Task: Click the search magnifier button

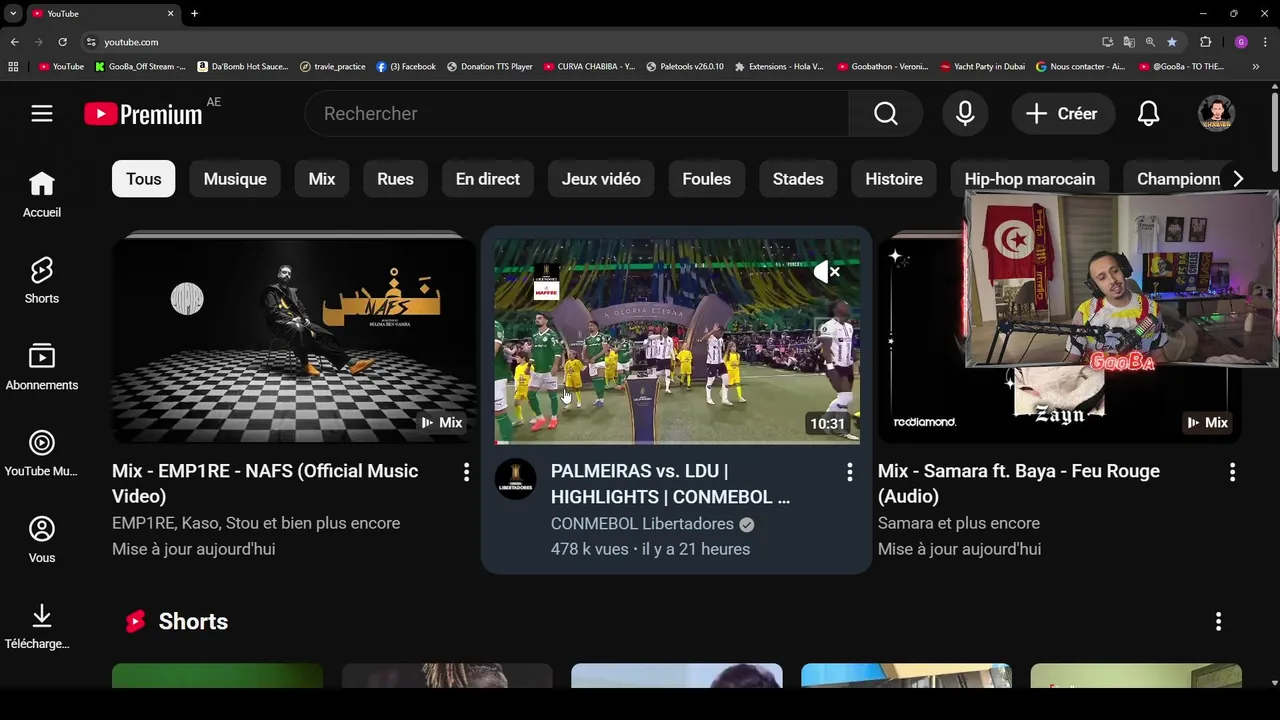Action: 886,114
